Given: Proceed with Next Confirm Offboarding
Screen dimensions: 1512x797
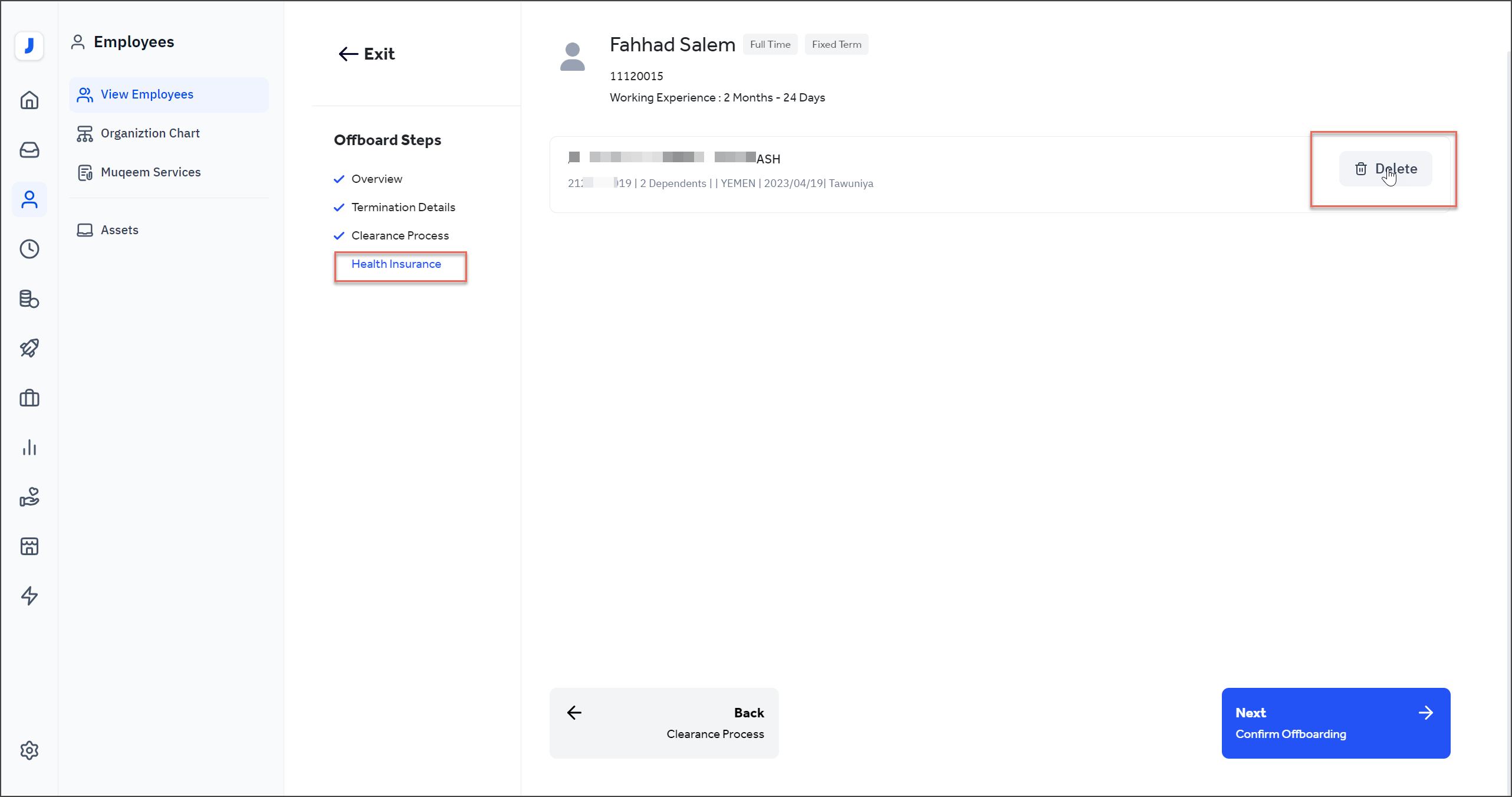Looking at the screenshot, I should click(x=1335, y=723).
